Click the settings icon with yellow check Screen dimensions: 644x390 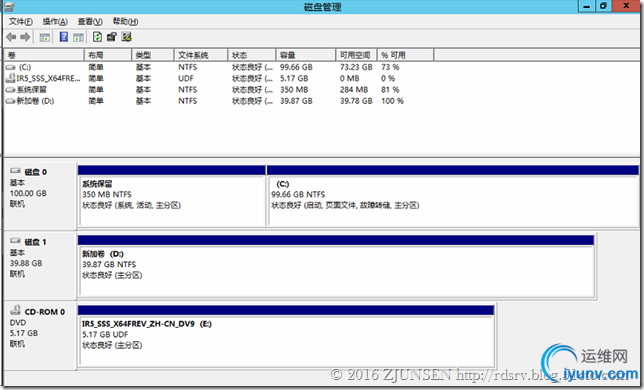pyautogui.click(x=126, y=37)
